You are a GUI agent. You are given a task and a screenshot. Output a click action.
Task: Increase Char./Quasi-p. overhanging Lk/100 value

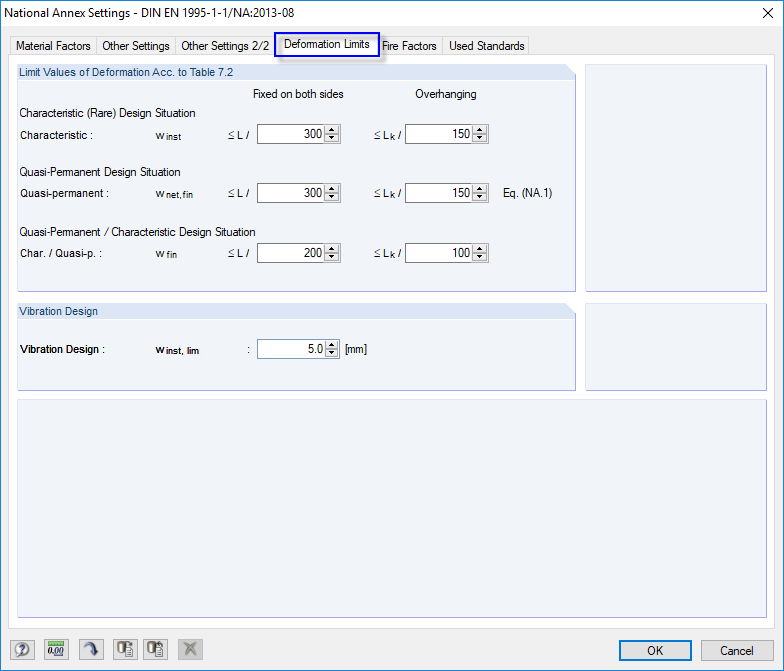pyautogui.click(x=480, y=249)
